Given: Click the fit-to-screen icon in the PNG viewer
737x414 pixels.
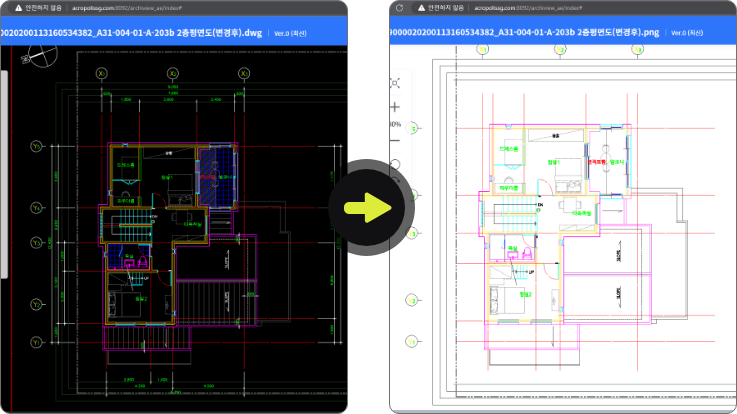Looking at the screenshot, I should [x=396, y=84].
